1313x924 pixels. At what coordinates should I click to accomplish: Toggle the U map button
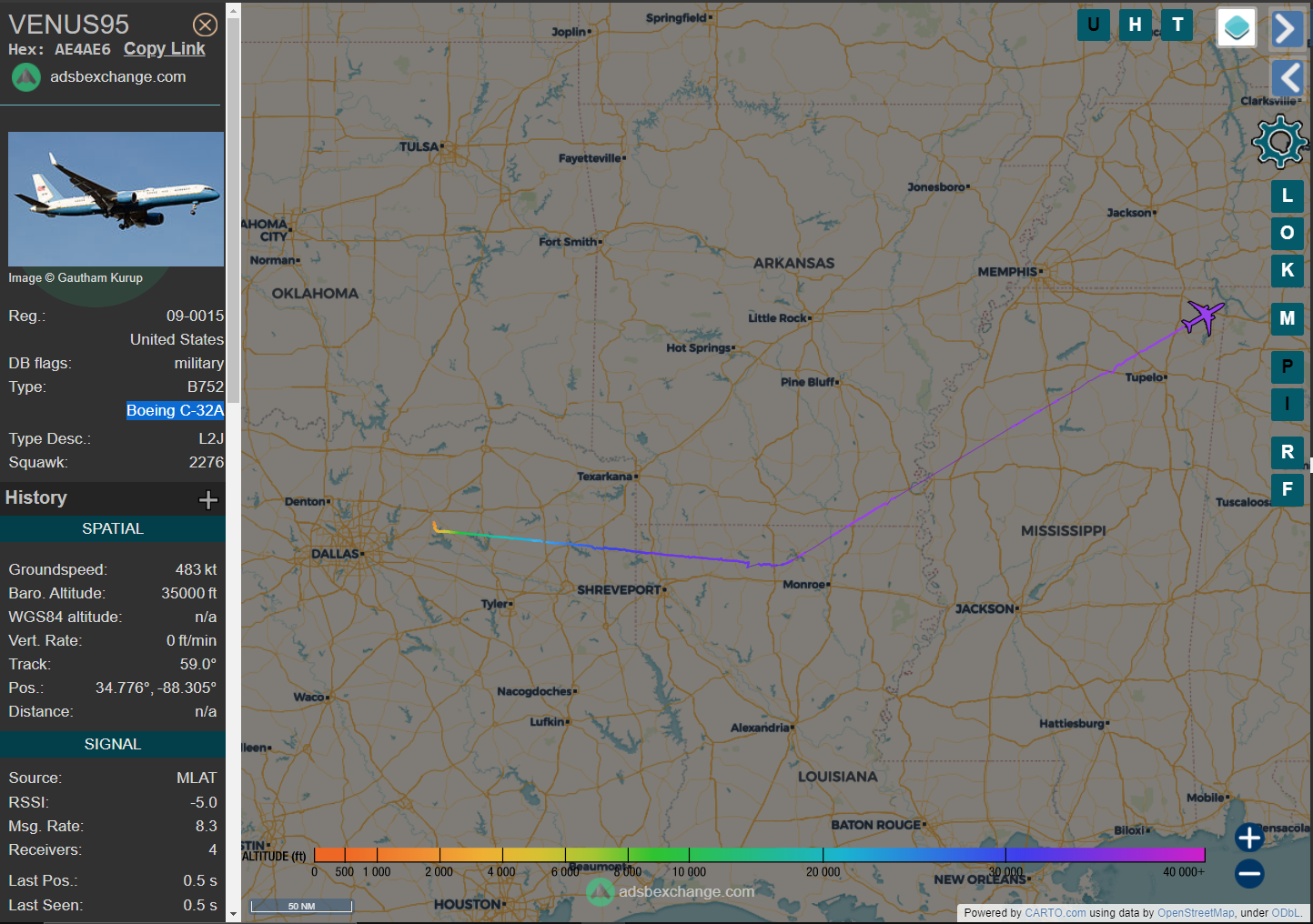point(1093,25)
